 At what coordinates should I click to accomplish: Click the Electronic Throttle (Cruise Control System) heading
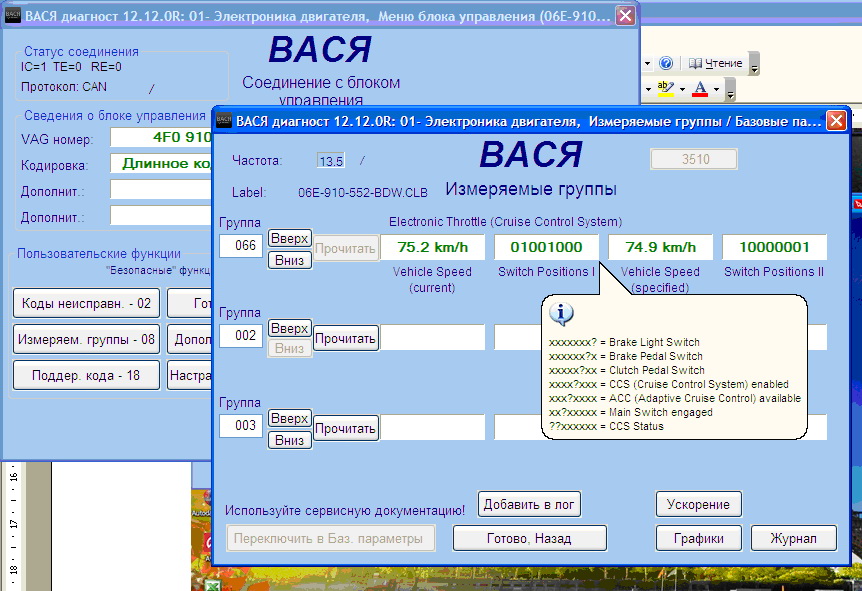[x=506, y=222]
